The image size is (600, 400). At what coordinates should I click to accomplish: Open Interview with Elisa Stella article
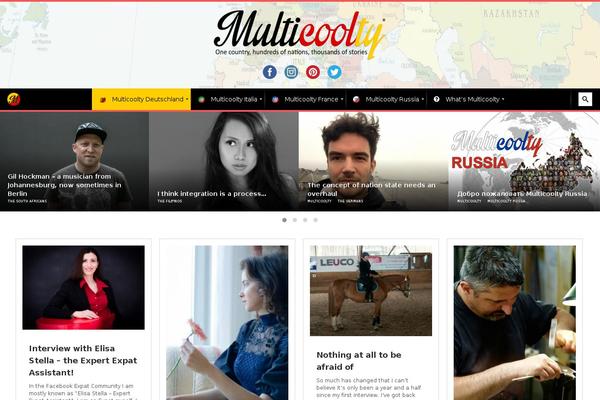(x=83, y=360)
